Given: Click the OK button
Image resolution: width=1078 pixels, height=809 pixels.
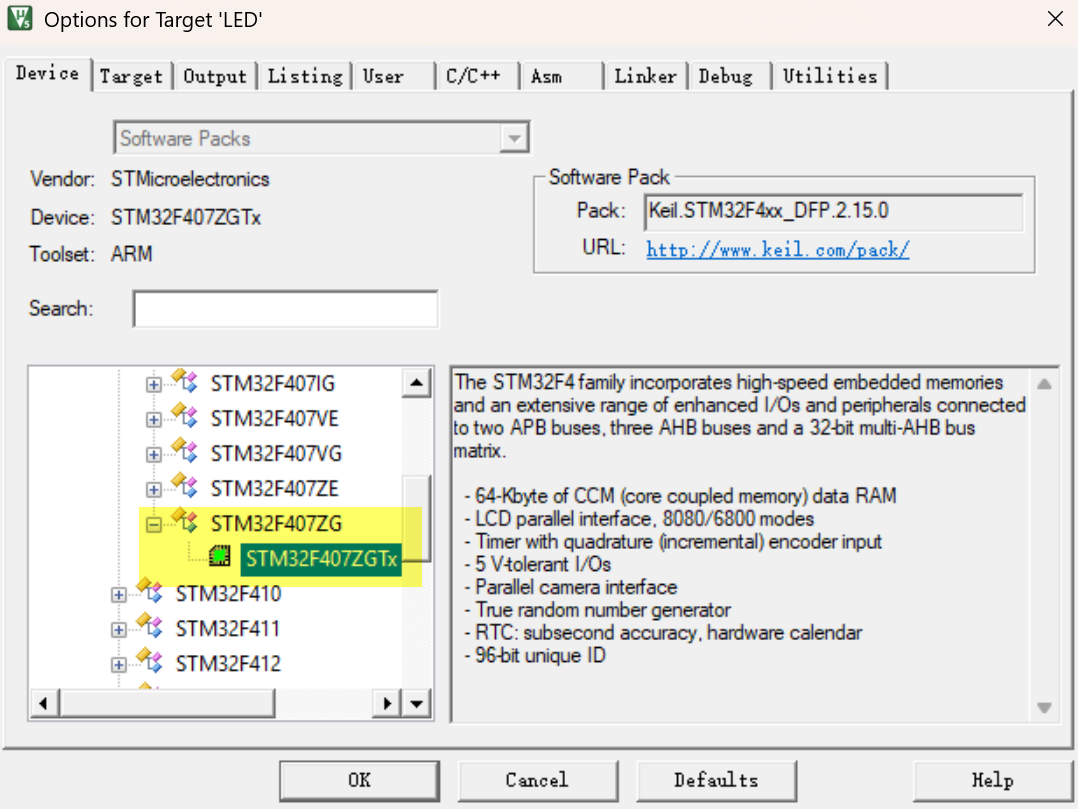Looking at the screenshot, I should click(359, 780).
